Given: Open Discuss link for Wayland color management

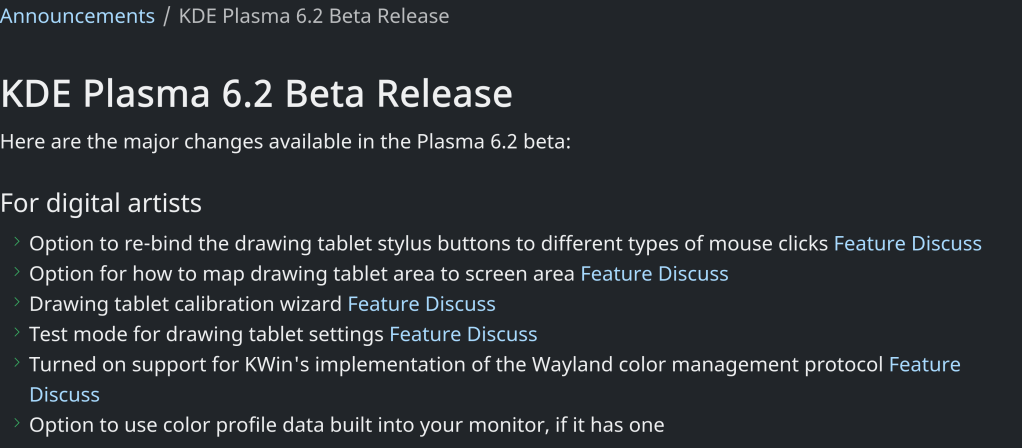Looking at the screenshot, I should coord(64,394).
